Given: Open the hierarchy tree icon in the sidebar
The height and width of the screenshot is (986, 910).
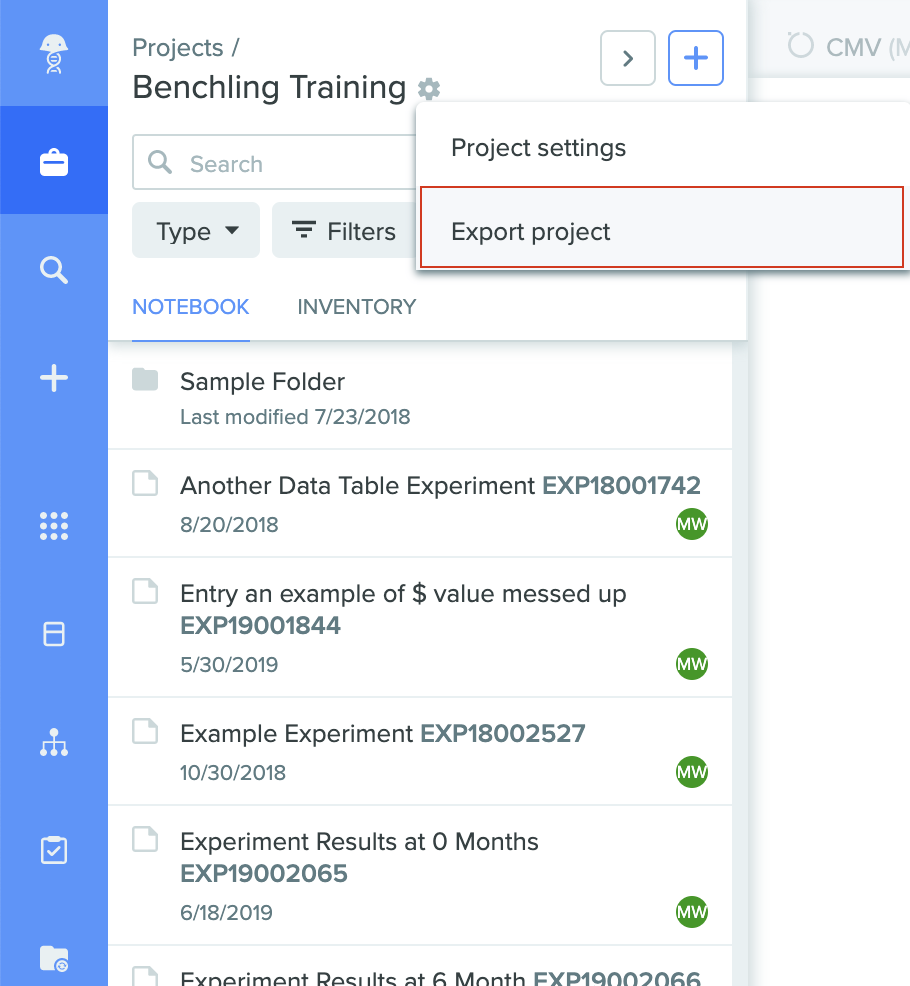Looking at the screenshot, I should (53, 742).
